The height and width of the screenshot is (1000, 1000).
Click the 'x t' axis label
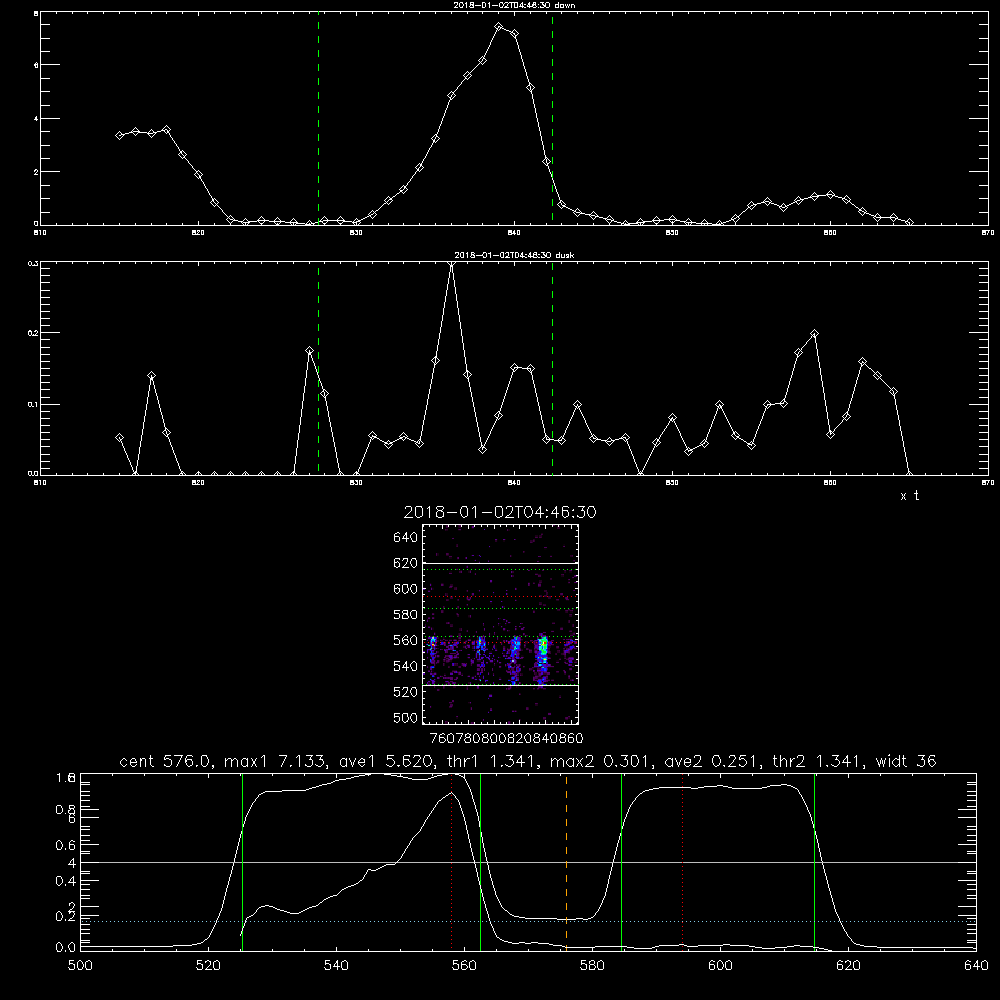point(909,496)
